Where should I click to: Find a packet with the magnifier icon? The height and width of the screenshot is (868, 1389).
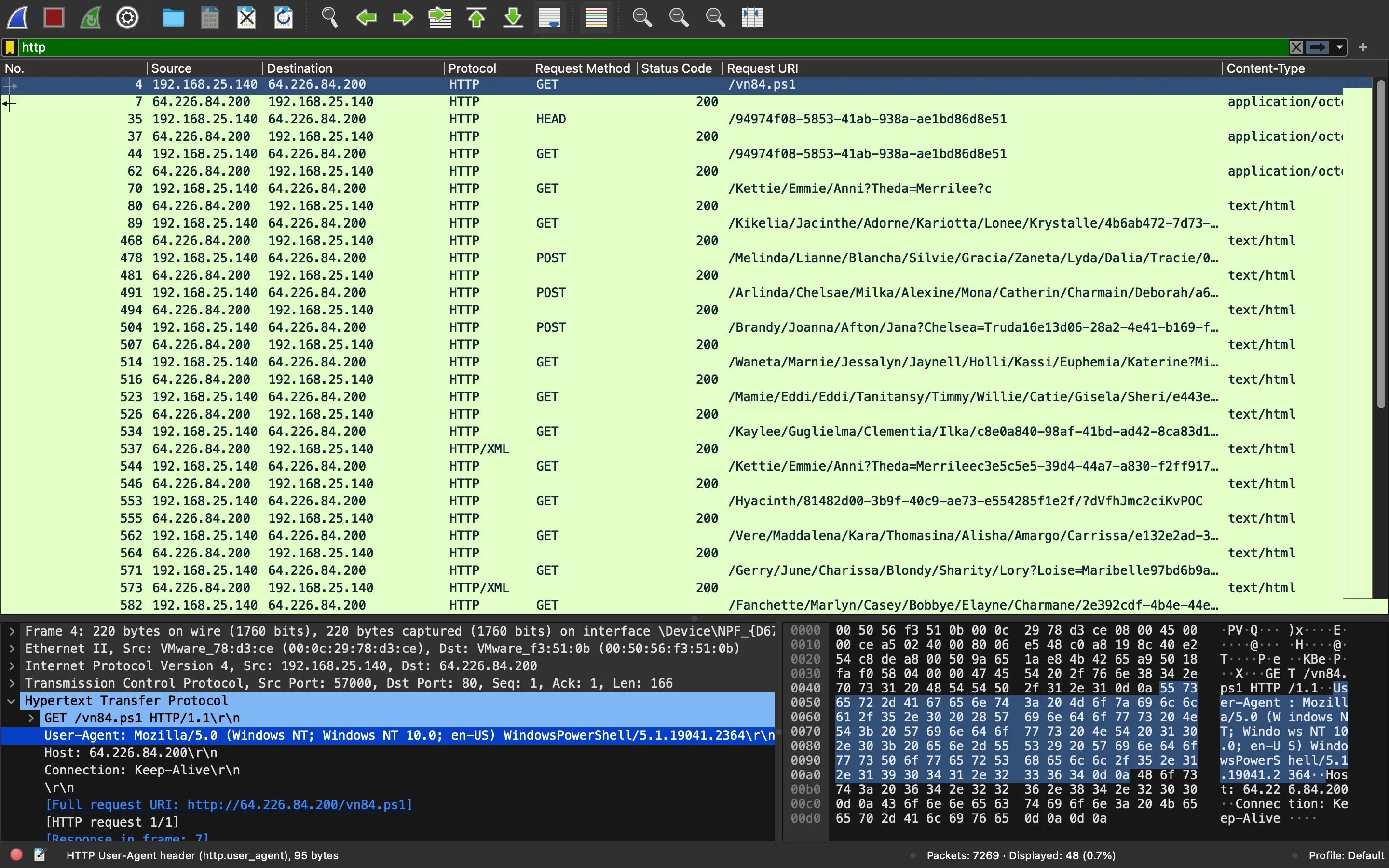click(329, 17)
